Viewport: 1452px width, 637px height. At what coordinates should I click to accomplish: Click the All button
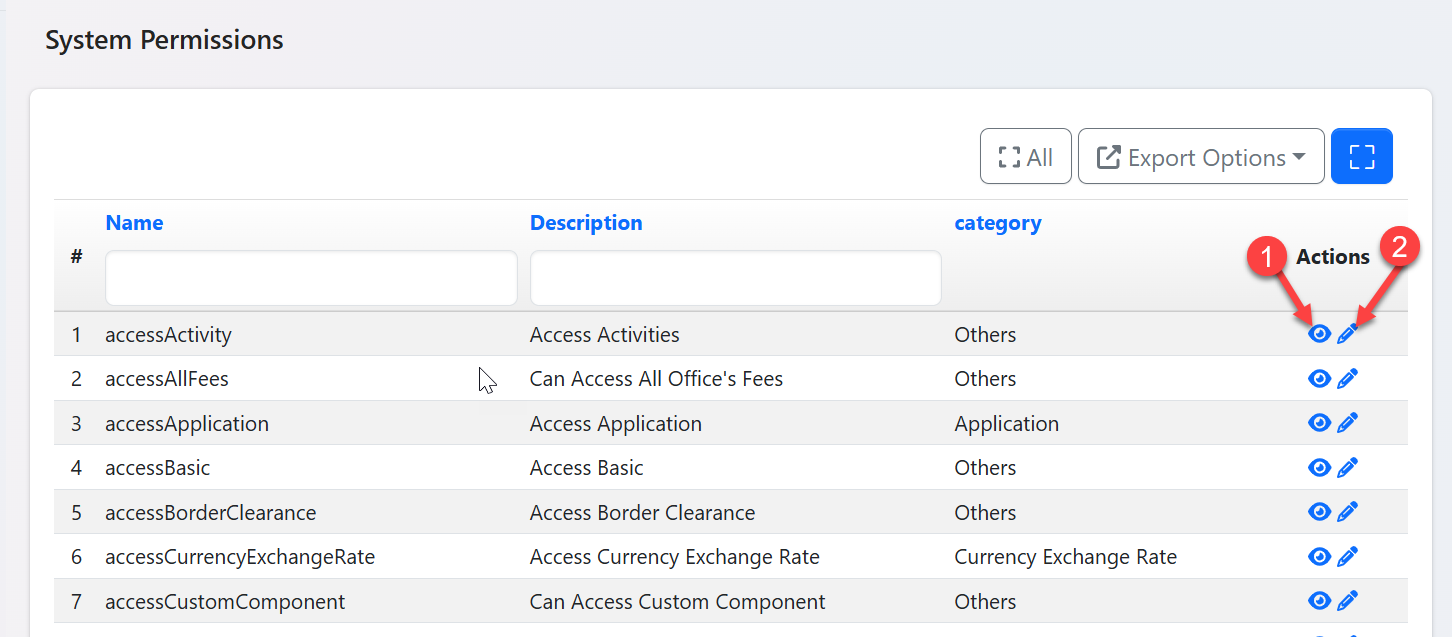[x=1025, y=157]
